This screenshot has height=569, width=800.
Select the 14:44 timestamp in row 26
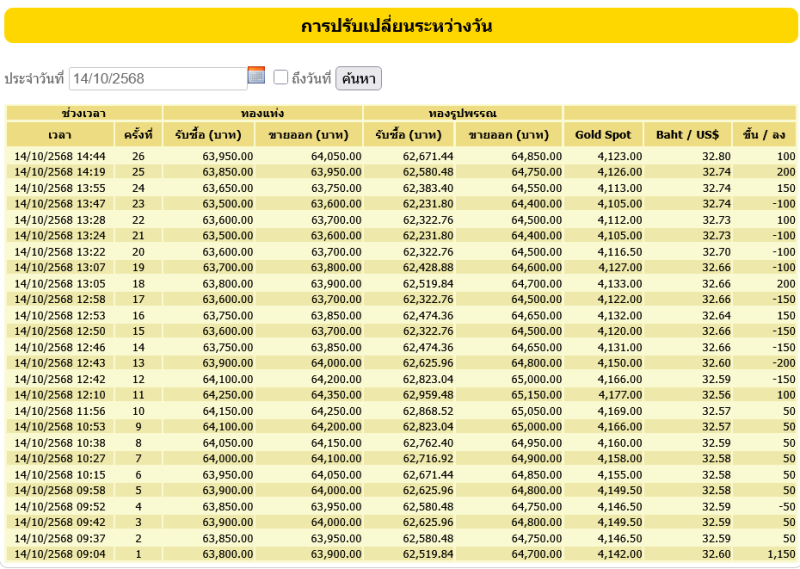(59, 156)
